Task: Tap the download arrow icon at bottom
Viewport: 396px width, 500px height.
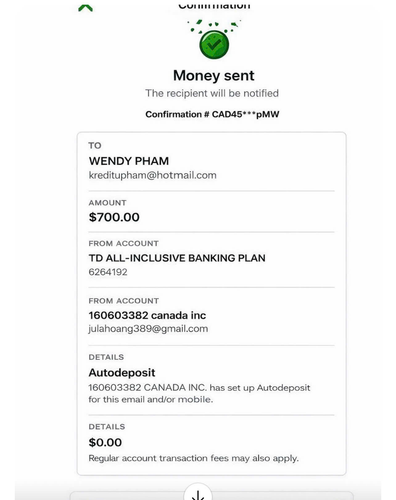Action: (x=198, y=494)
